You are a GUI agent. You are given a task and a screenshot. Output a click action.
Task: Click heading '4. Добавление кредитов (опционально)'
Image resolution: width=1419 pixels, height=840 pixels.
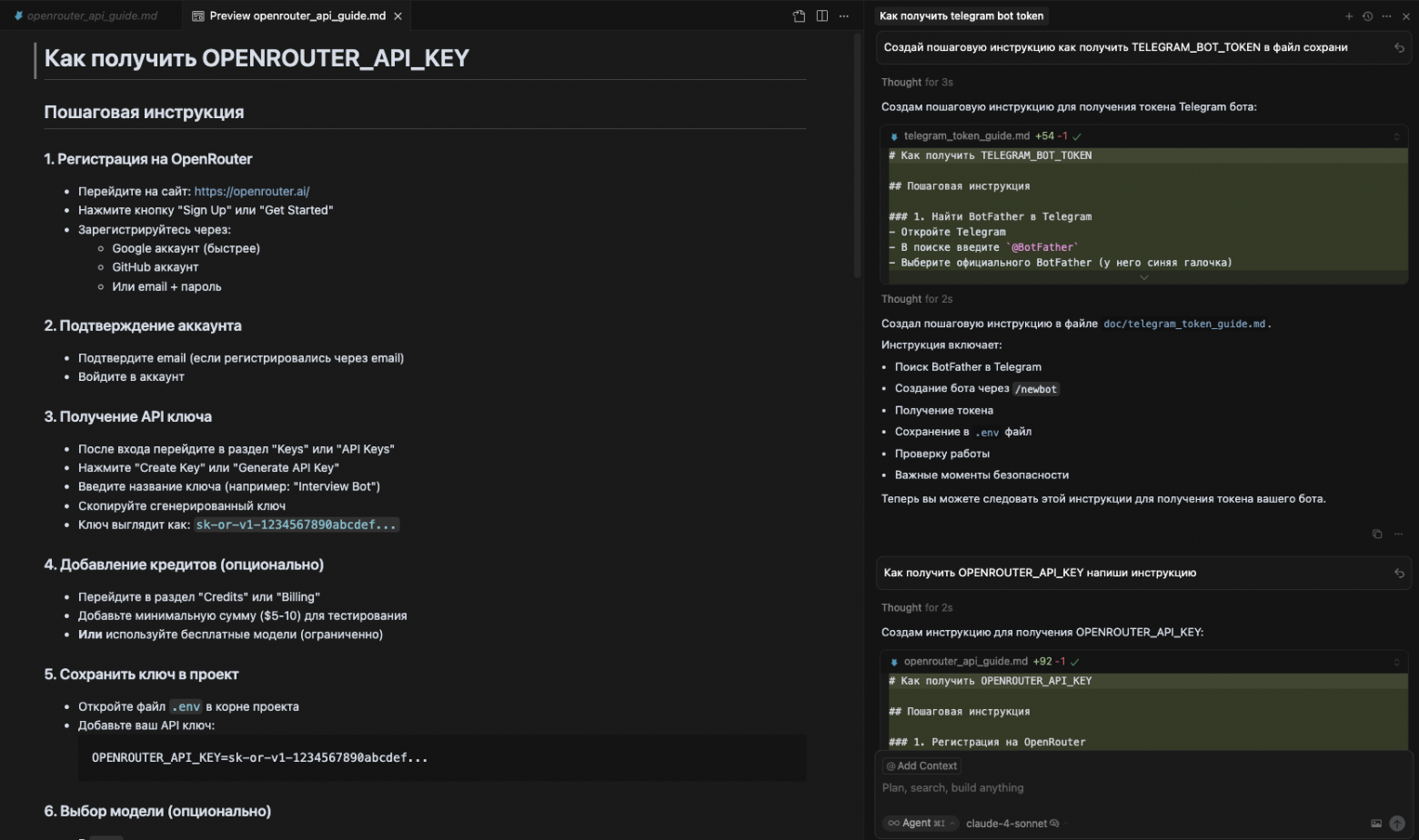(x=184, y=565)
